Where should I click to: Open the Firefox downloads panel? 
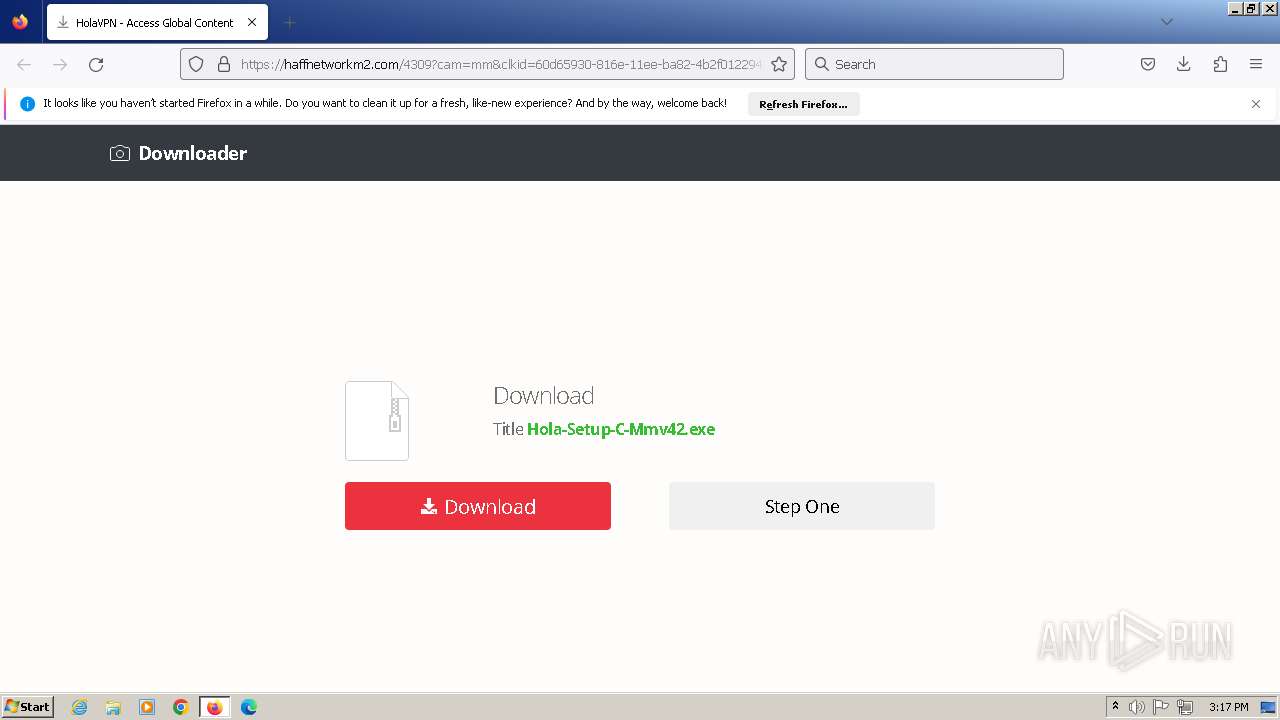pos(1184,64)
